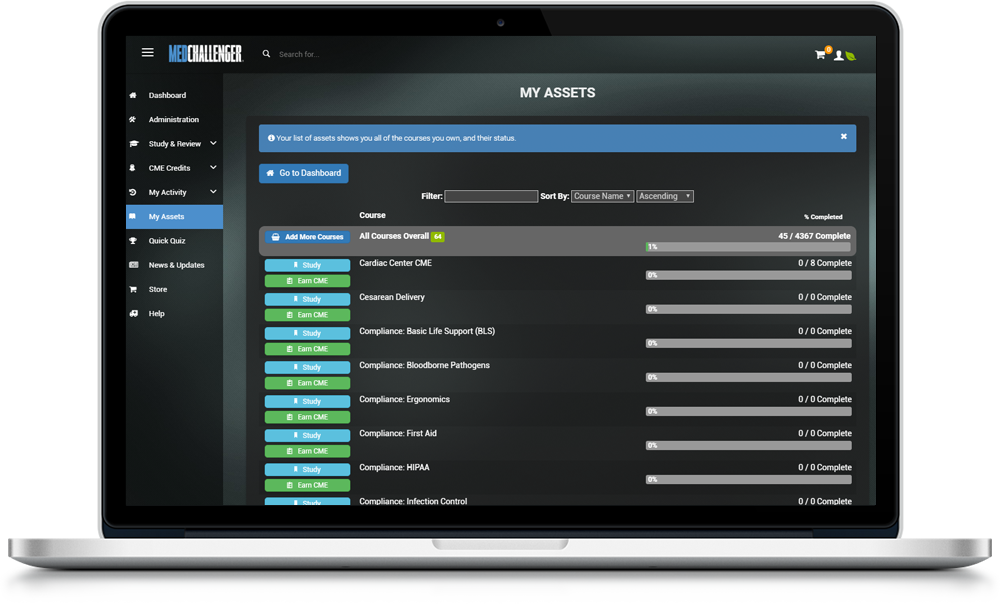Click the % Completed column header
The image size is (1000, 604).
823,217
